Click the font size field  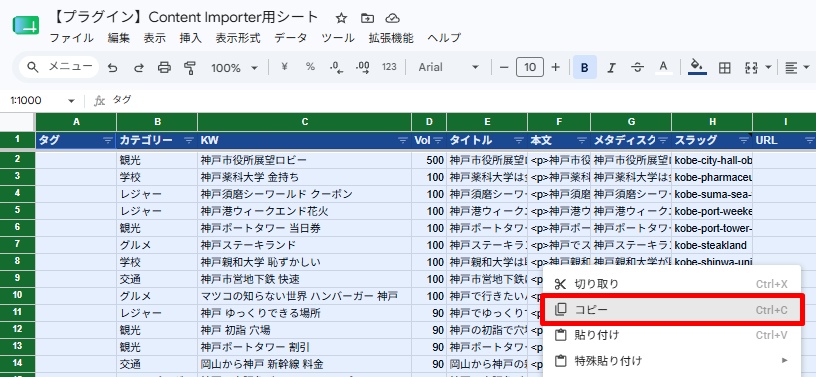click(530, 67)
